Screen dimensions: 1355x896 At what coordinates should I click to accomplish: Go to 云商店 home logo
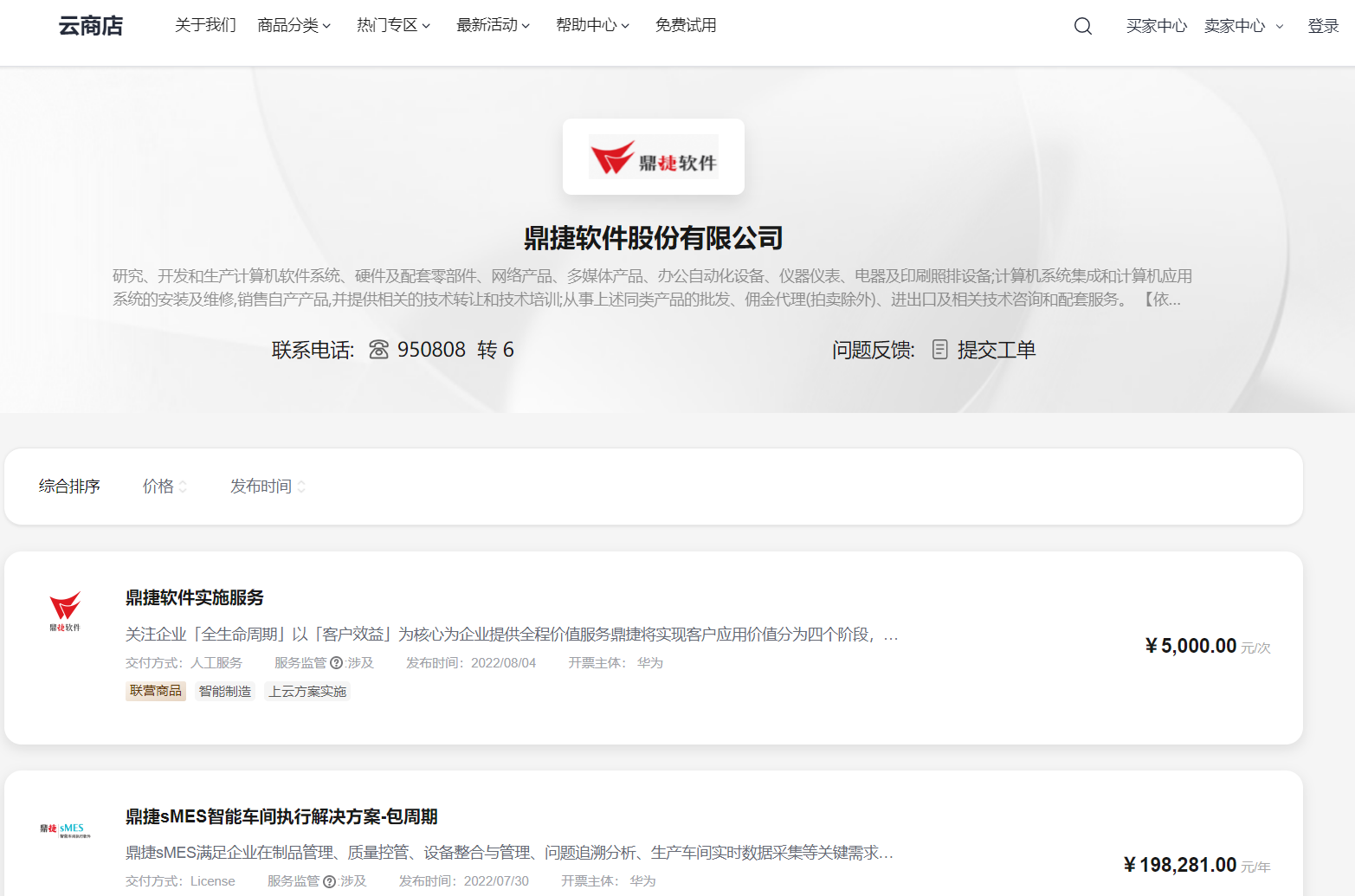[91, 26]
